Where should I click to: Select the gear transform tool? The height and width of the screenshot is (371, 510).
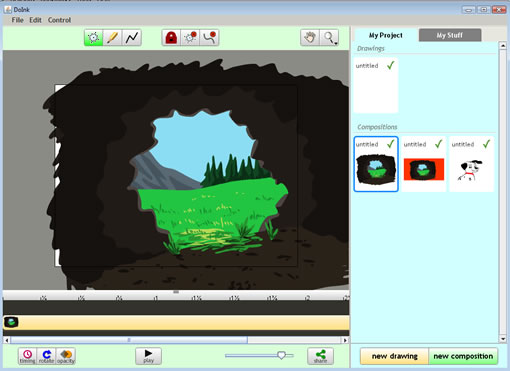tap(93, 37)
